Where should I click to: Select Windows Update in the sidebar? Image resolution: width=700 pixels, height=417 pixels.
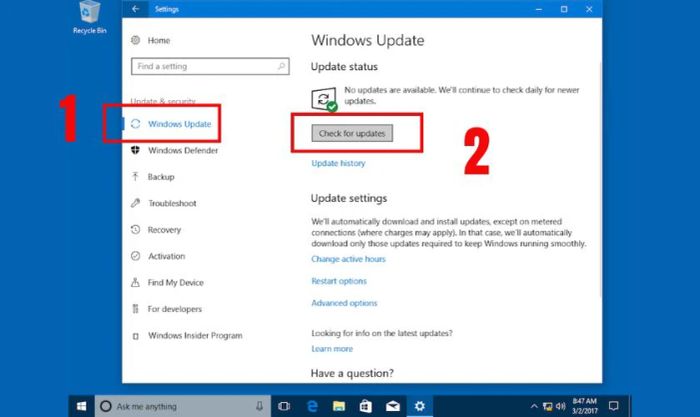(179, 124)
